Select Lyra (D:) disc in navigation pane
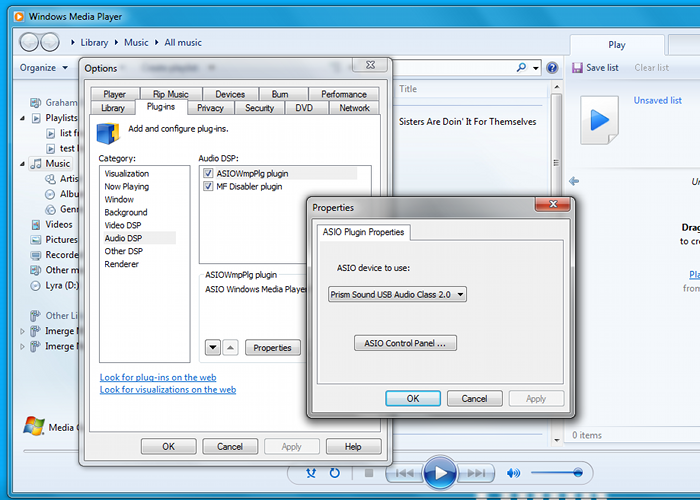700x500 pixels. [62, 285]
